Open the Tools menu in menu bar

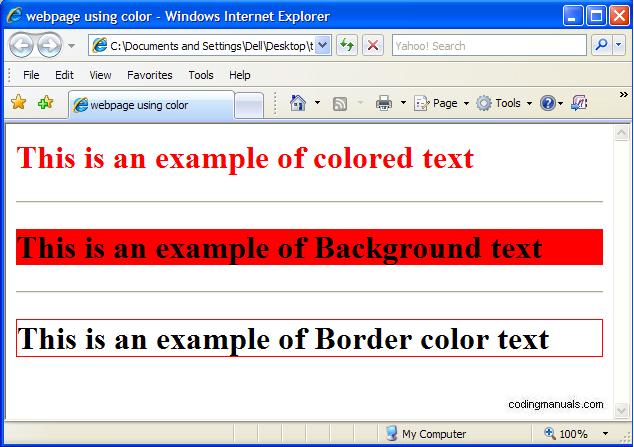[x=201, y=75]
